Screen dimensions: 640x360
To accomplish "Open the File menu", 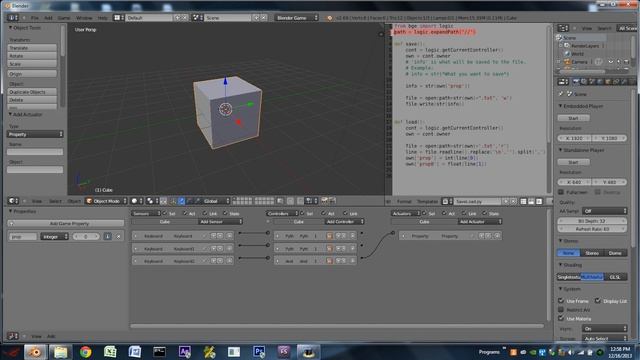I will pyautogui.click(x=35, y=18).
